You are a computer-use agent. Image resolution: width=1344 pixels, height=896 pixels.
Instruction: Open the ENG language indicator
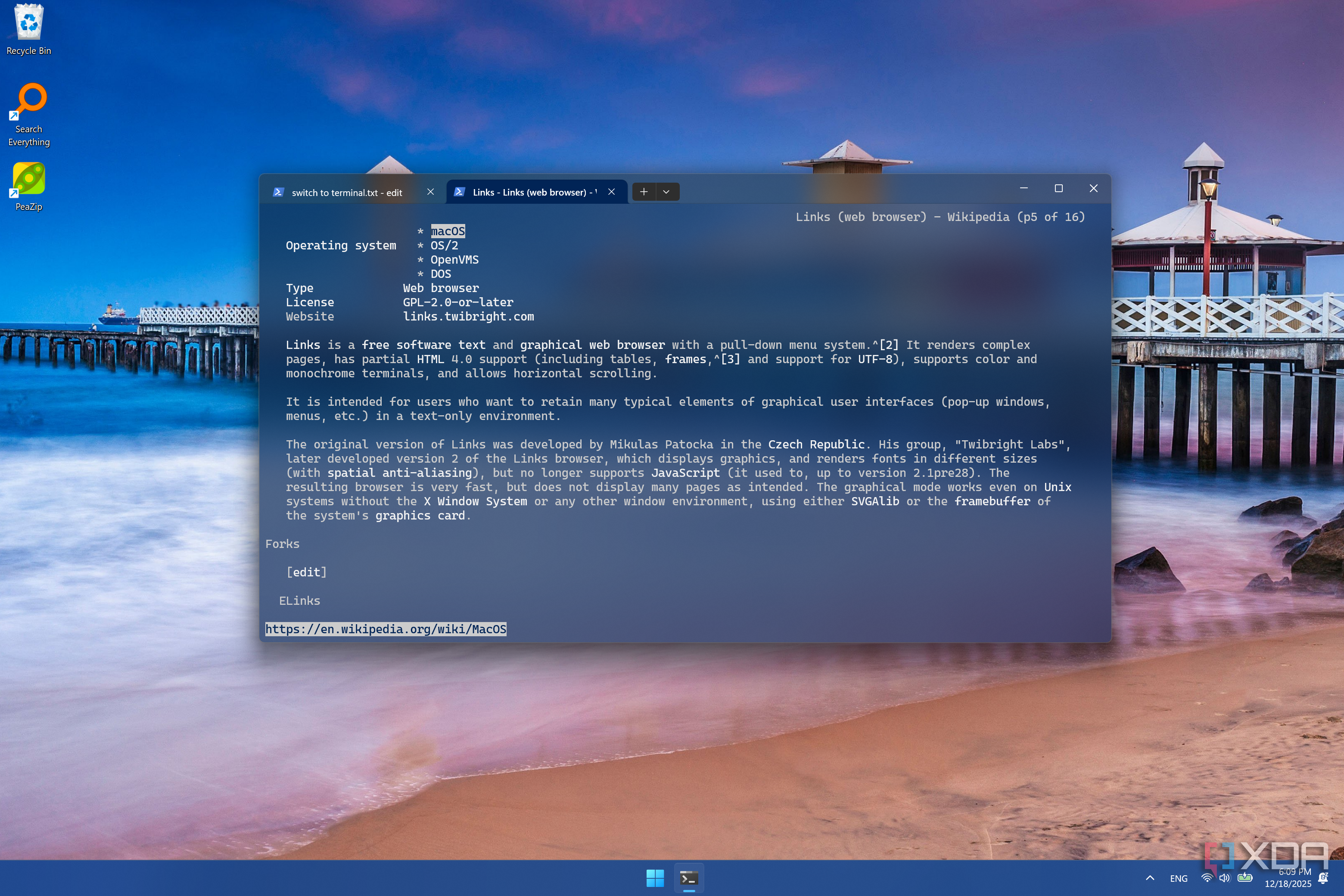coord(1178,879)
